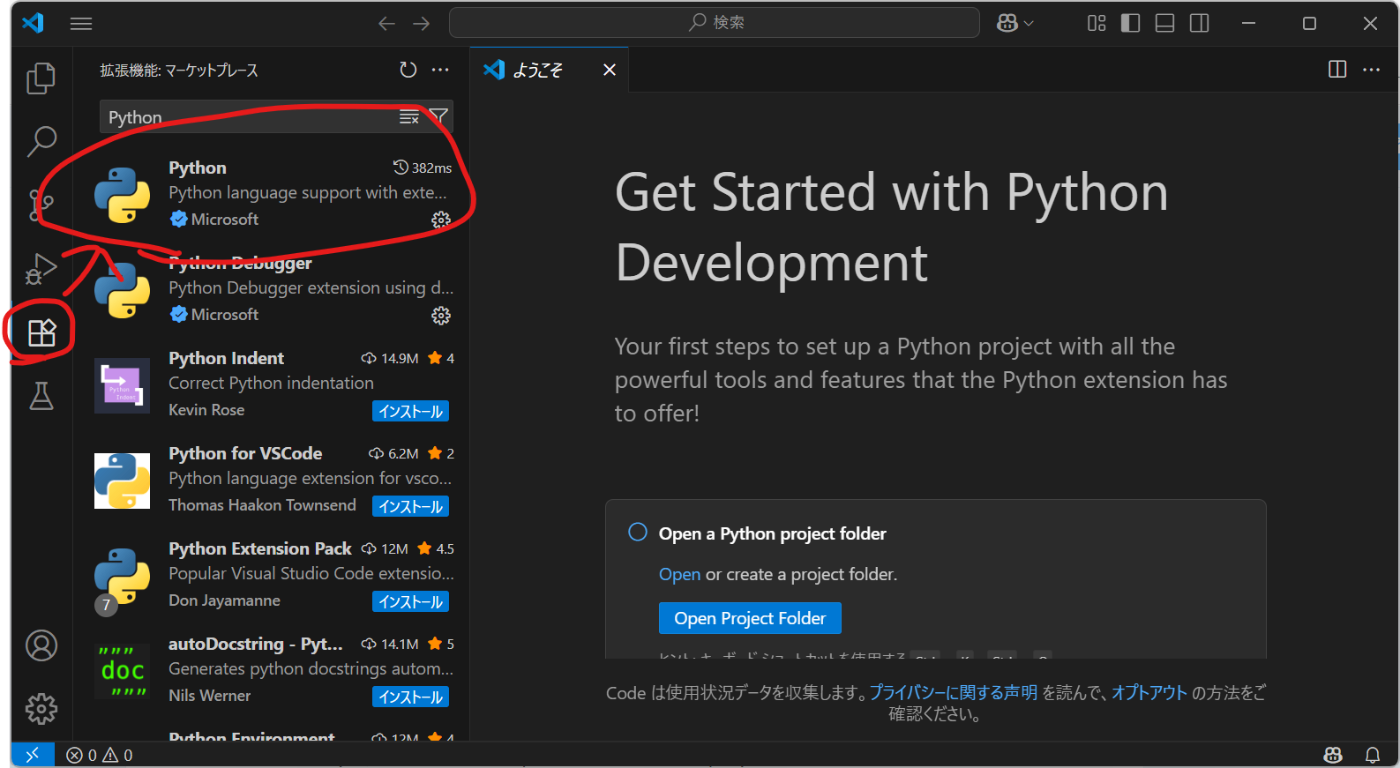Open the extension filter funnel
1400x768 pixels.
click(438, 117)
